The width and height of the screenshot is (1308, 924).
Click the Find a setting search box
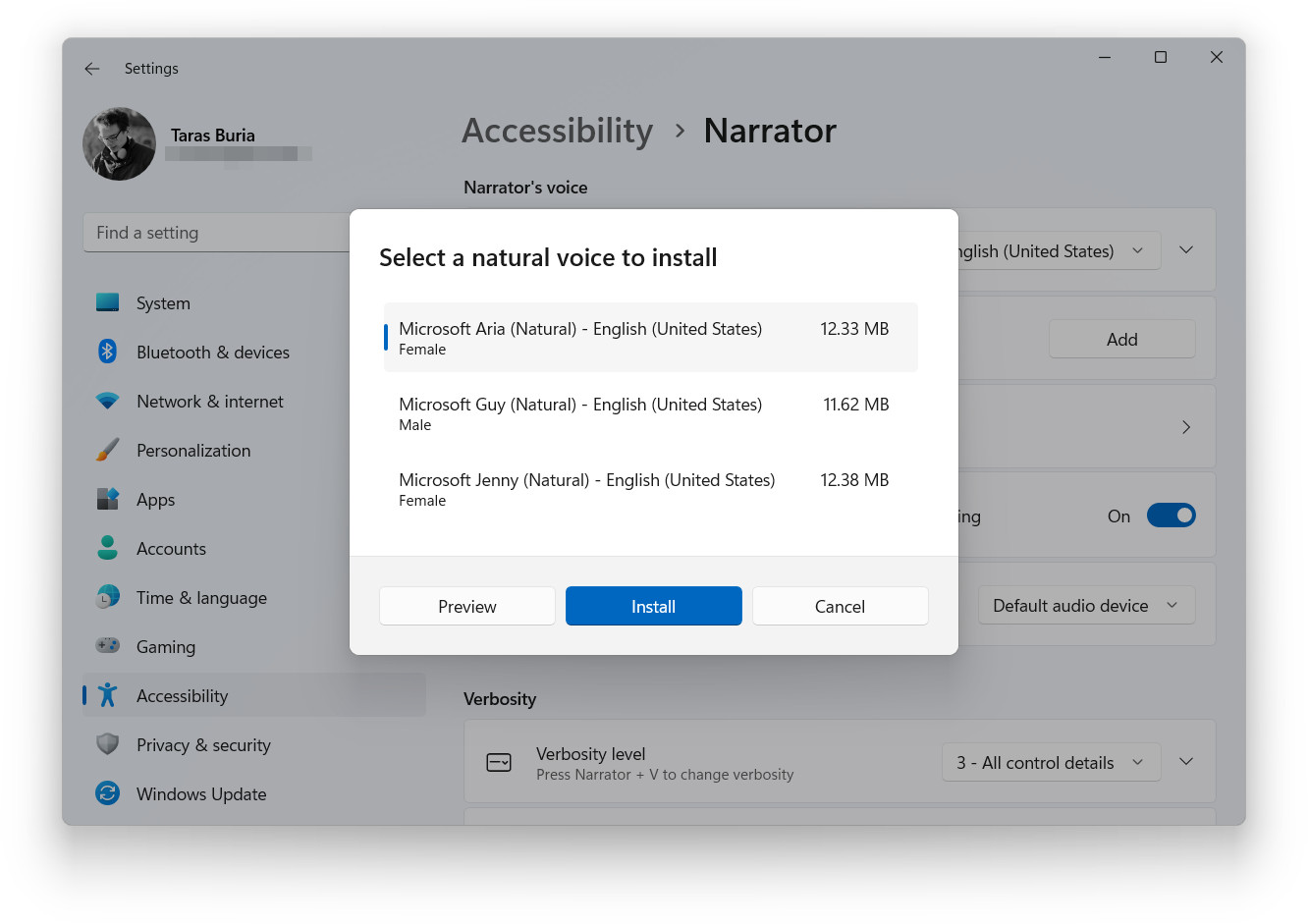click(196, 232)
